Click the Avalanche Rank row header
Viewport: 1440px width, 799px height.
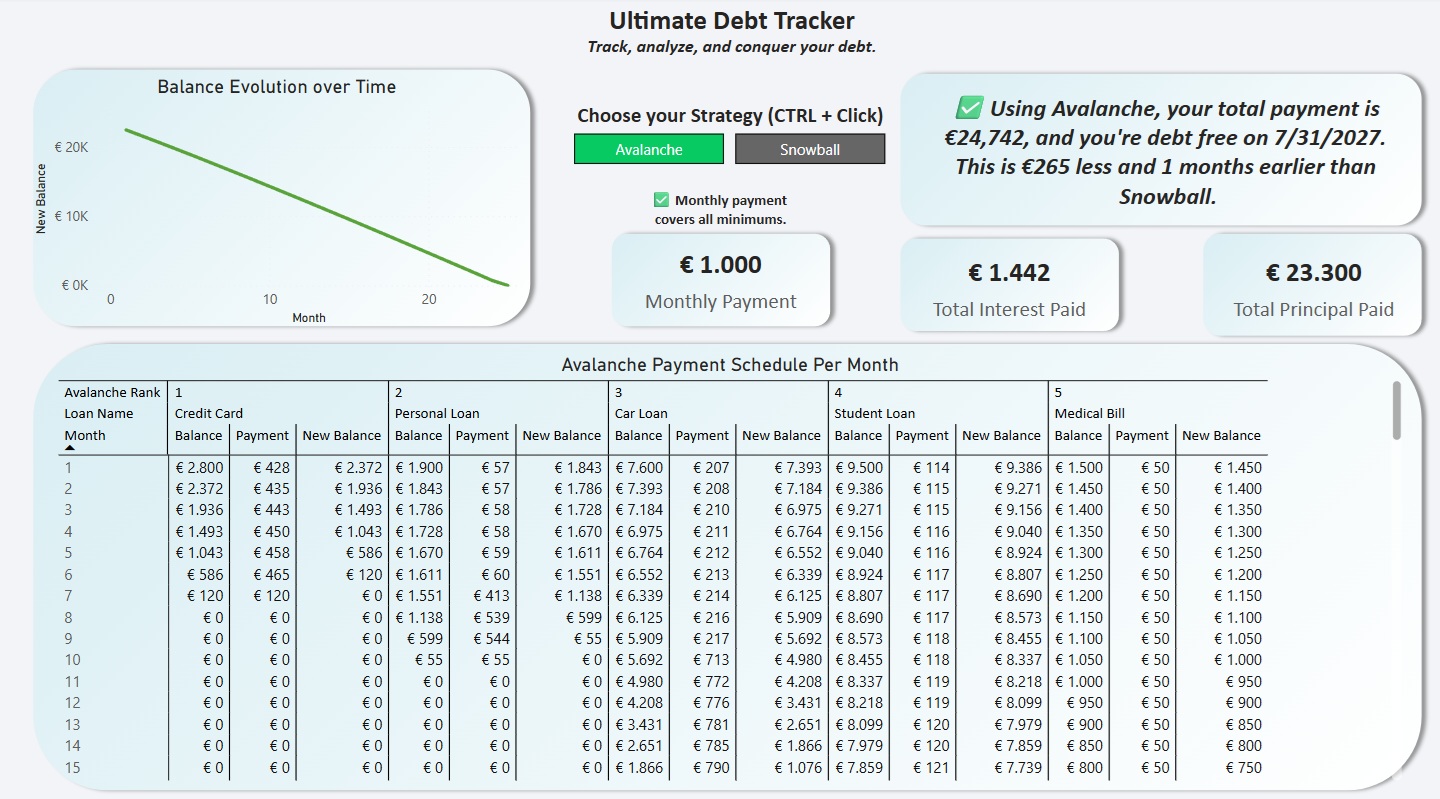pyautogui.click(x=113, y=392)
